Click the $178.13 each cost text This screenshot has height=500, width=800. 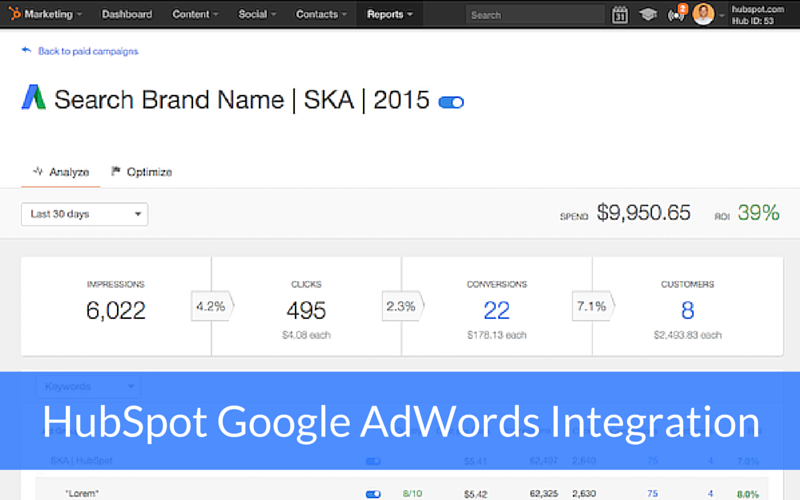click(496, 335)
